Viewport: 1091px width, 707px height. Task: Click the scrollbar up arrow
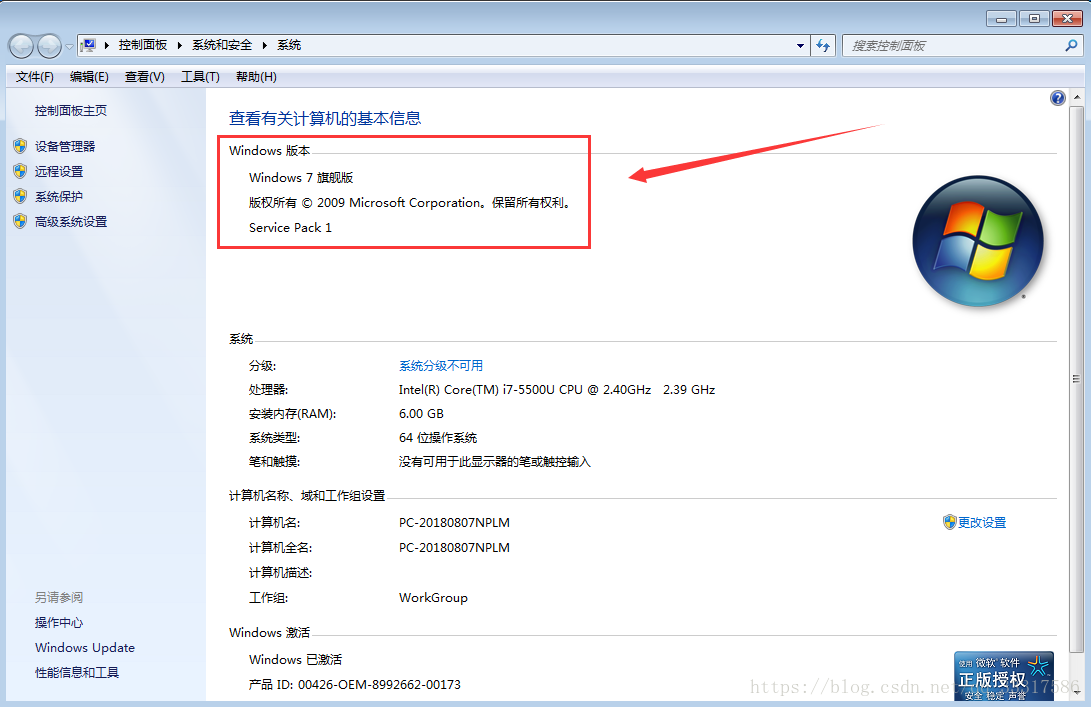[1076, 98]
